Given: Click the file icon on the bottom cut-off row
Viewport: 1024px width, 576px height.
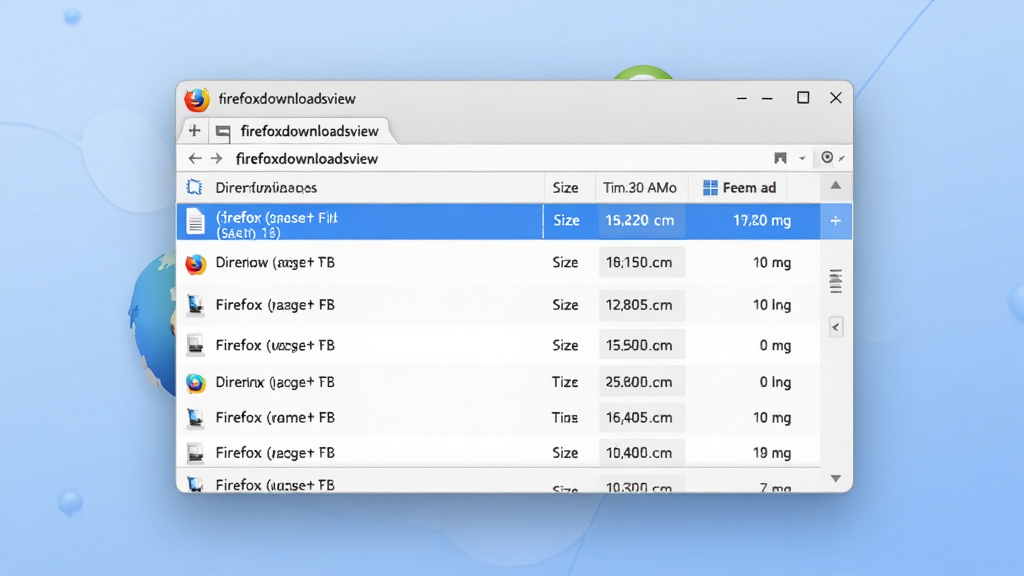Looking at the screenshot, I should click(195, 484).
